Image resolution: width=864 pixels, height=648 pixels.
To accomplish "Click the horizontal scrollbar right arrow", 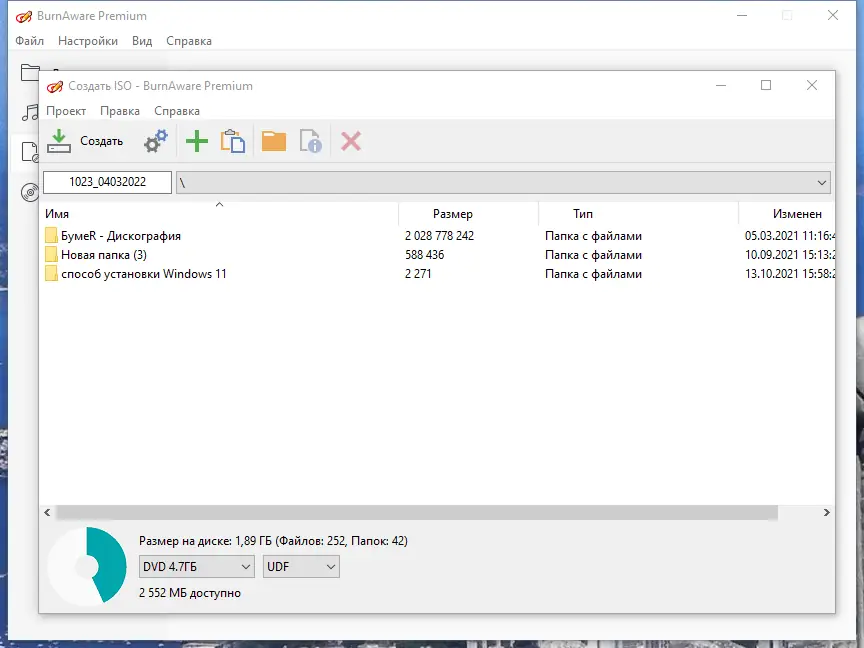I will point(827,512).
